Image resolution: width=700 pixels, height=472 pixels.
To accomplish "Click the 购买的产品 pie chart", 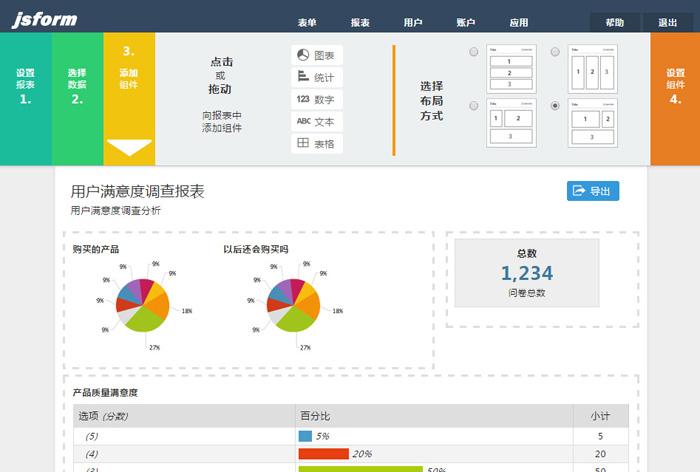I will tap(142, 303).
